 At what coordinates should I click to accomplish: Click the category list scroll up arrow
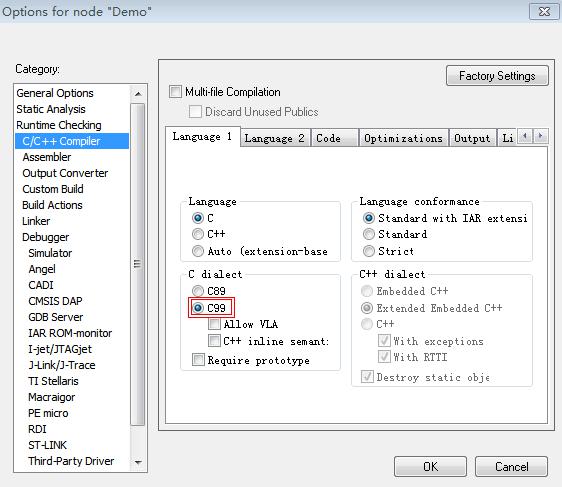pos(138,94)
